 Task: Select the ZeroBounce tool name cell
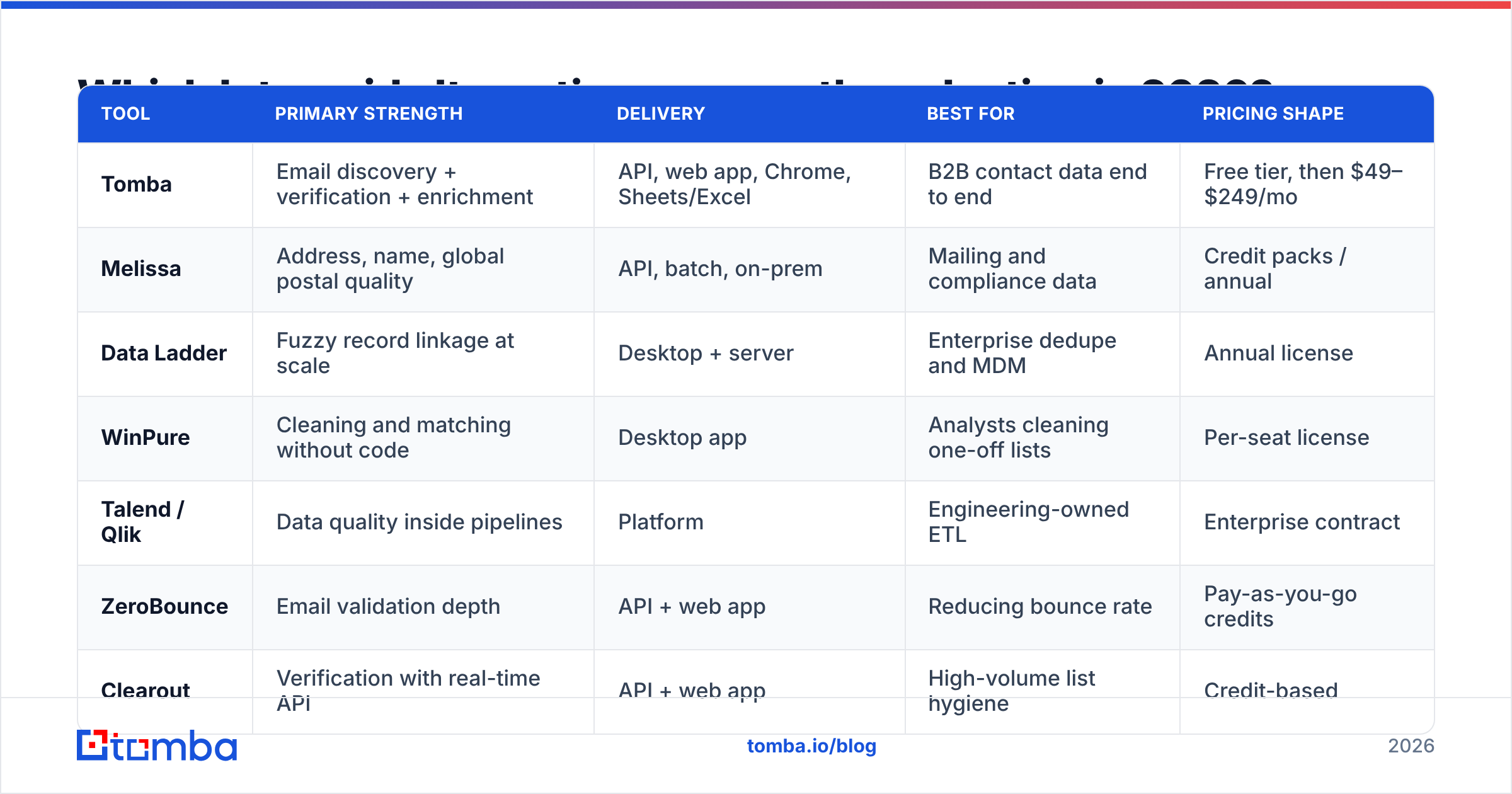[165, 607]
